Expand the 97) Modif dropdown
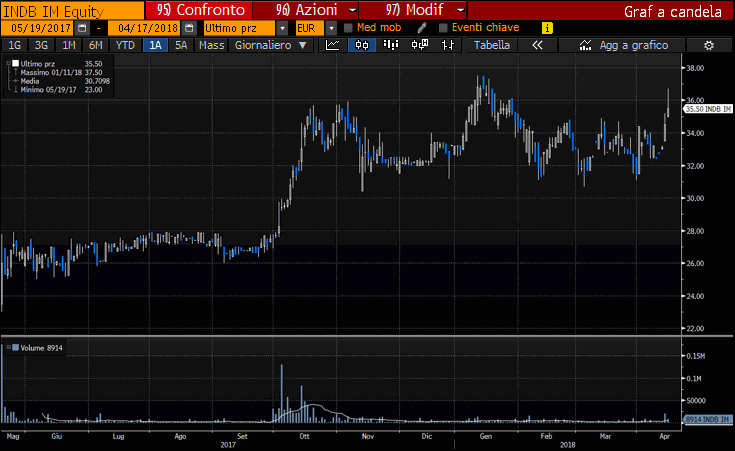This screenshot has height=451, width=735. click(460, 10)
